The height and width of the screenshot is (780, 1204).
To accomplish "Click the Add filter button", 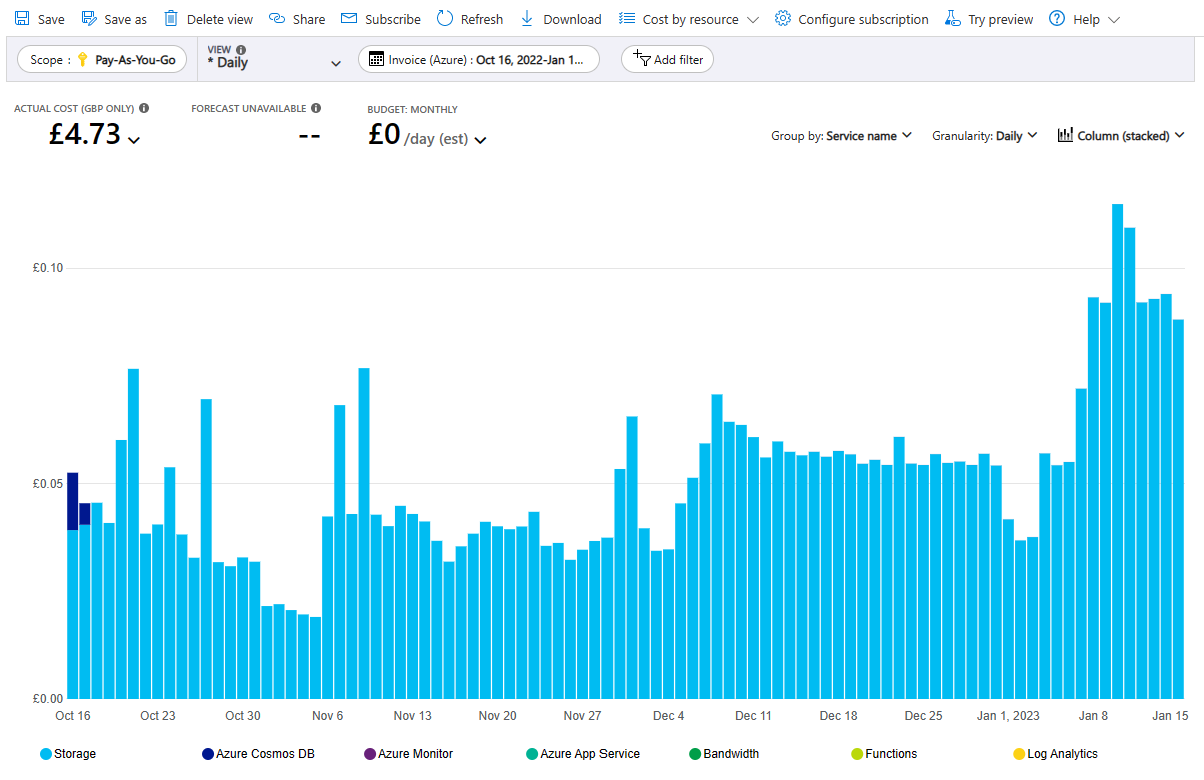I will pyautogui.click(x=668, y=60).
